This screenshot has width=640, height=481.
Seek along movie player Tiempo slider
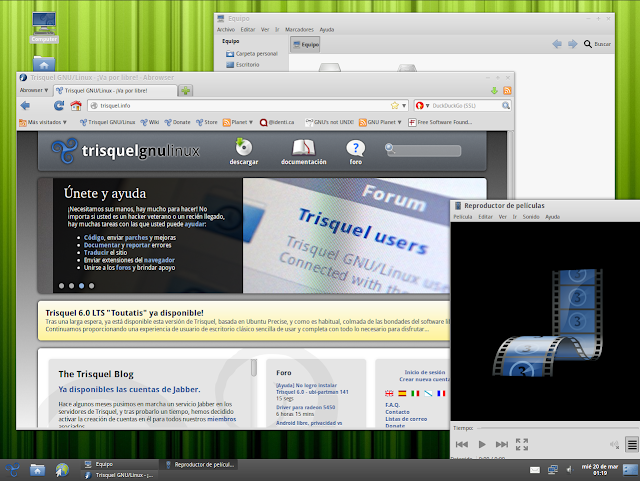558,428
